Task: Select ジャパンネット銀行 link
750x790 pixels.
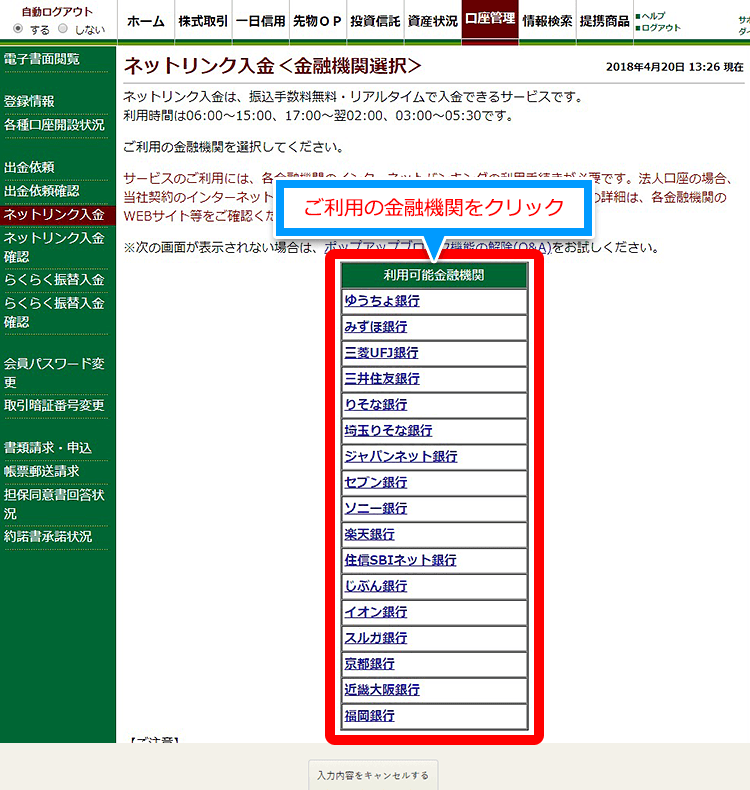Action: tap(401, 456)
